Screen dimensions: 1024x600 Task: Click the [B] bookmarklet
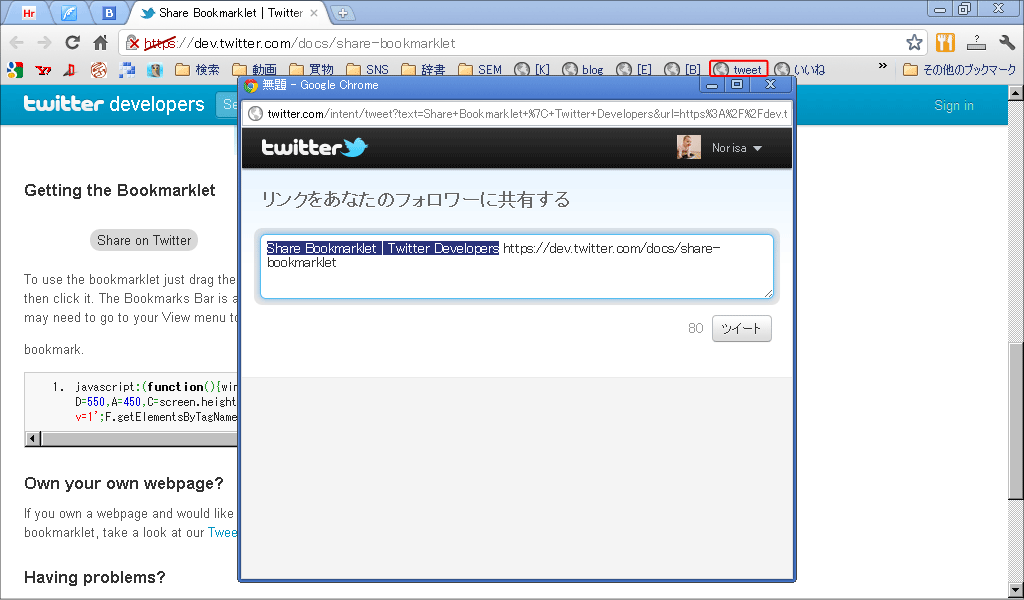(x=682, y=69)
